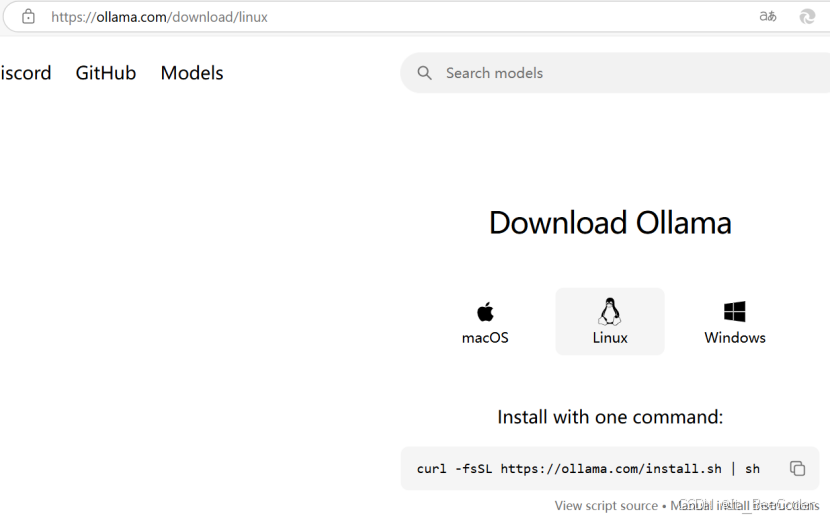Click the 'Install with one command:' text

[610, 417]
